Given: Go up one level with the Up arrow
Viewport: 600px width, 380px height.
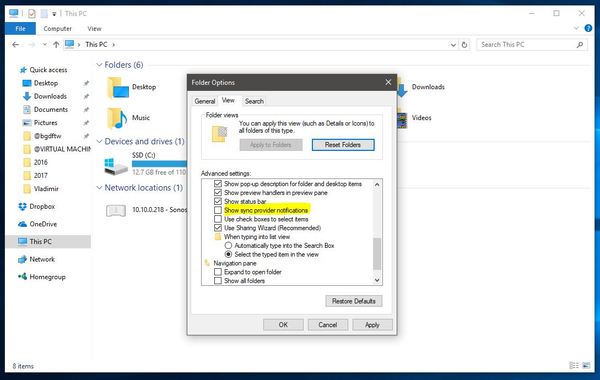Looking at the screenshot, I should pyautogui.click(x=56, y=45).
